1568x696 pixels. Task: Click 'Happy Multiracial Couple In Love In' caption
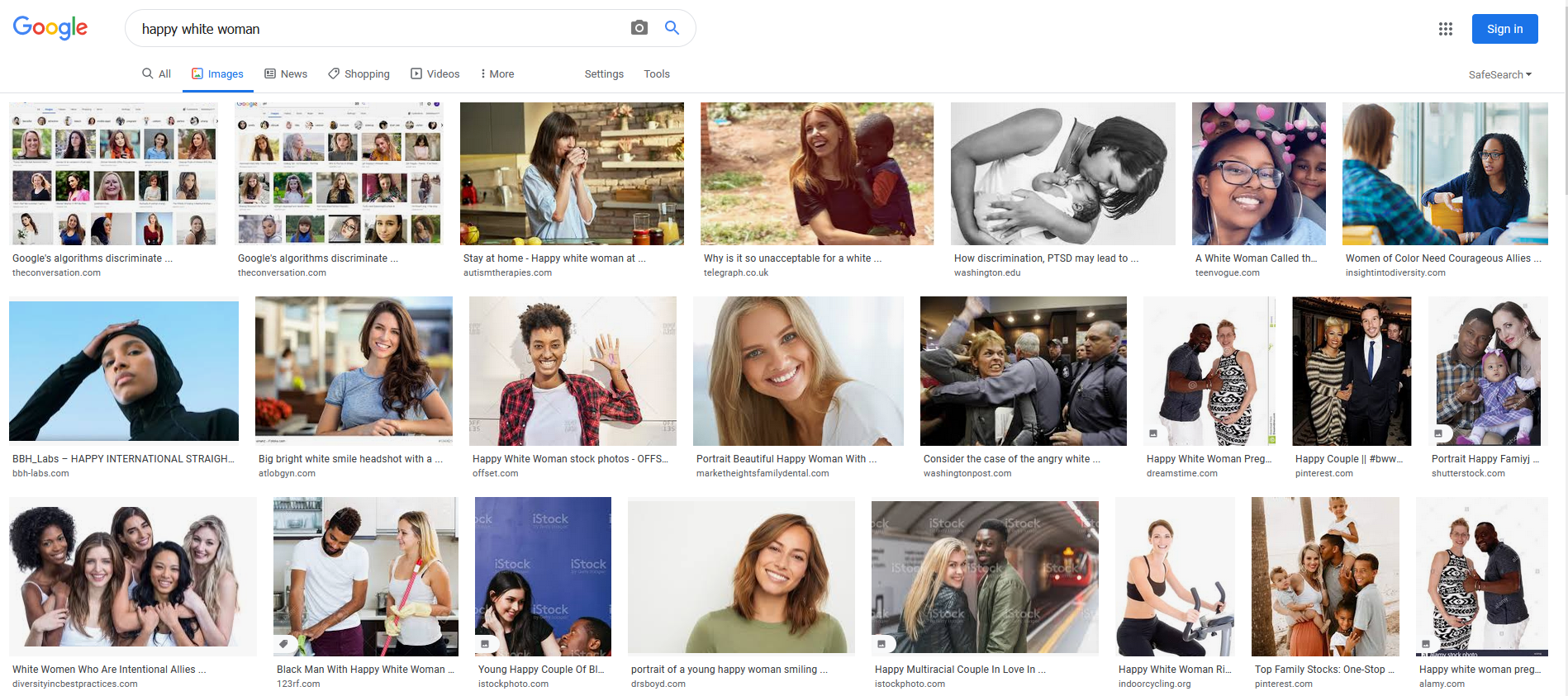960,670
